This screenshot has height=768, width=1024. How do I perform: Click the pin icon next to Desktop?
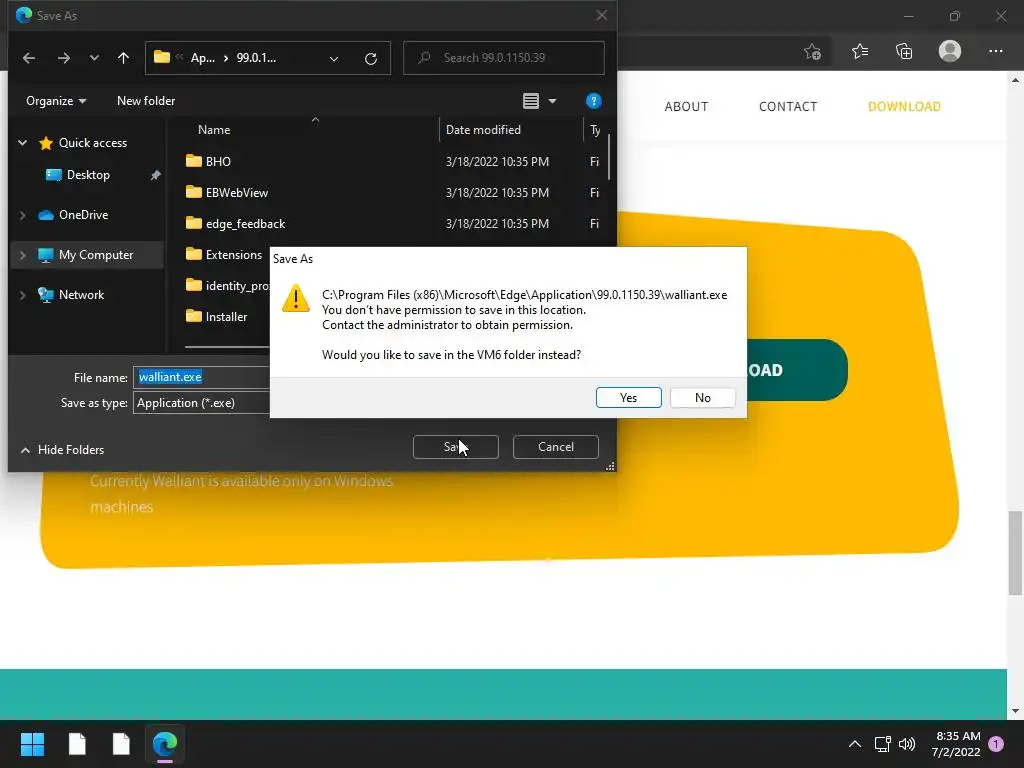(x=155, y=175)
